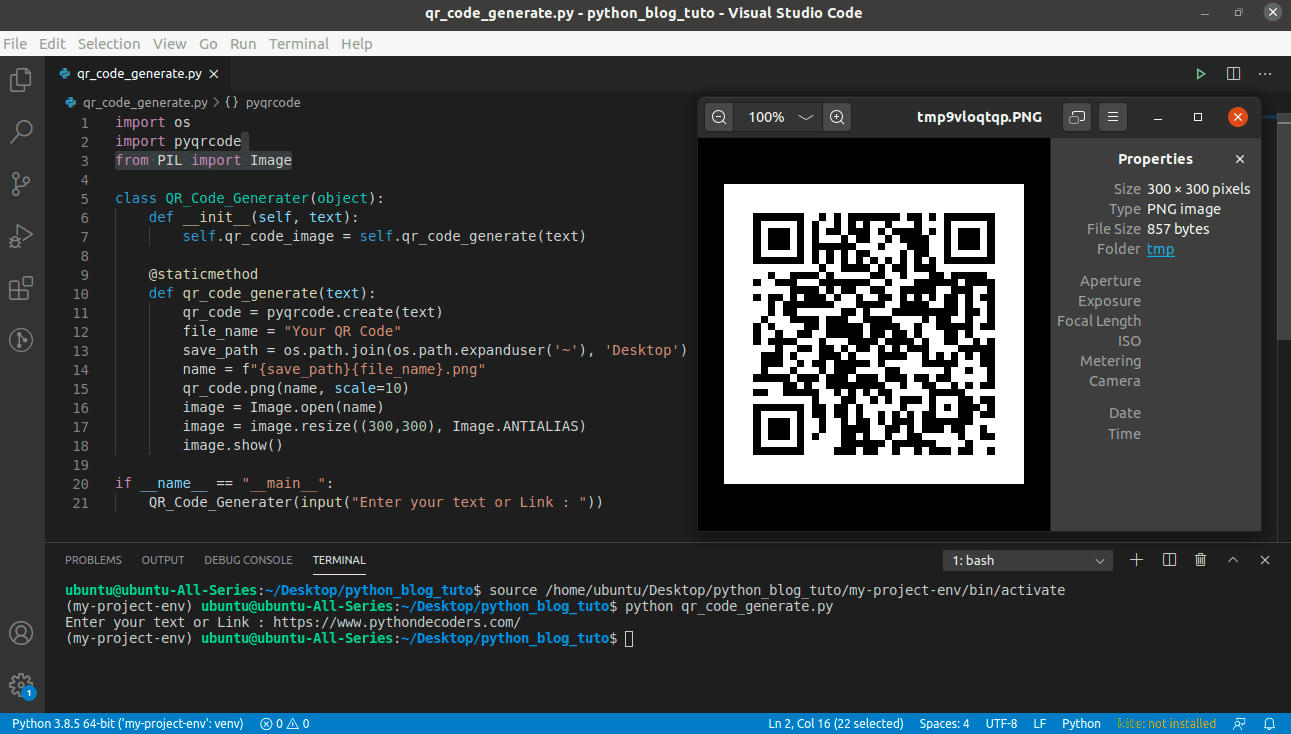Close the qr_code_generate.py editor tab

pyautogui.click(x=216, y=74)
